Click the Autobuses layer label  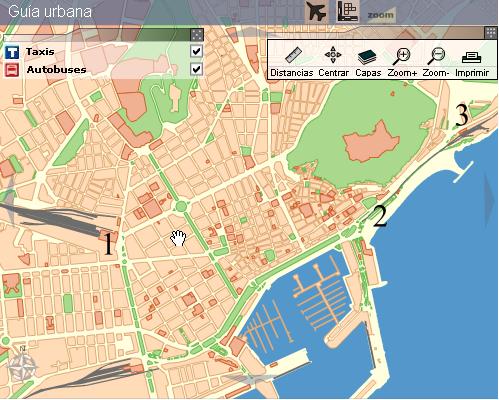click(56, 70)
